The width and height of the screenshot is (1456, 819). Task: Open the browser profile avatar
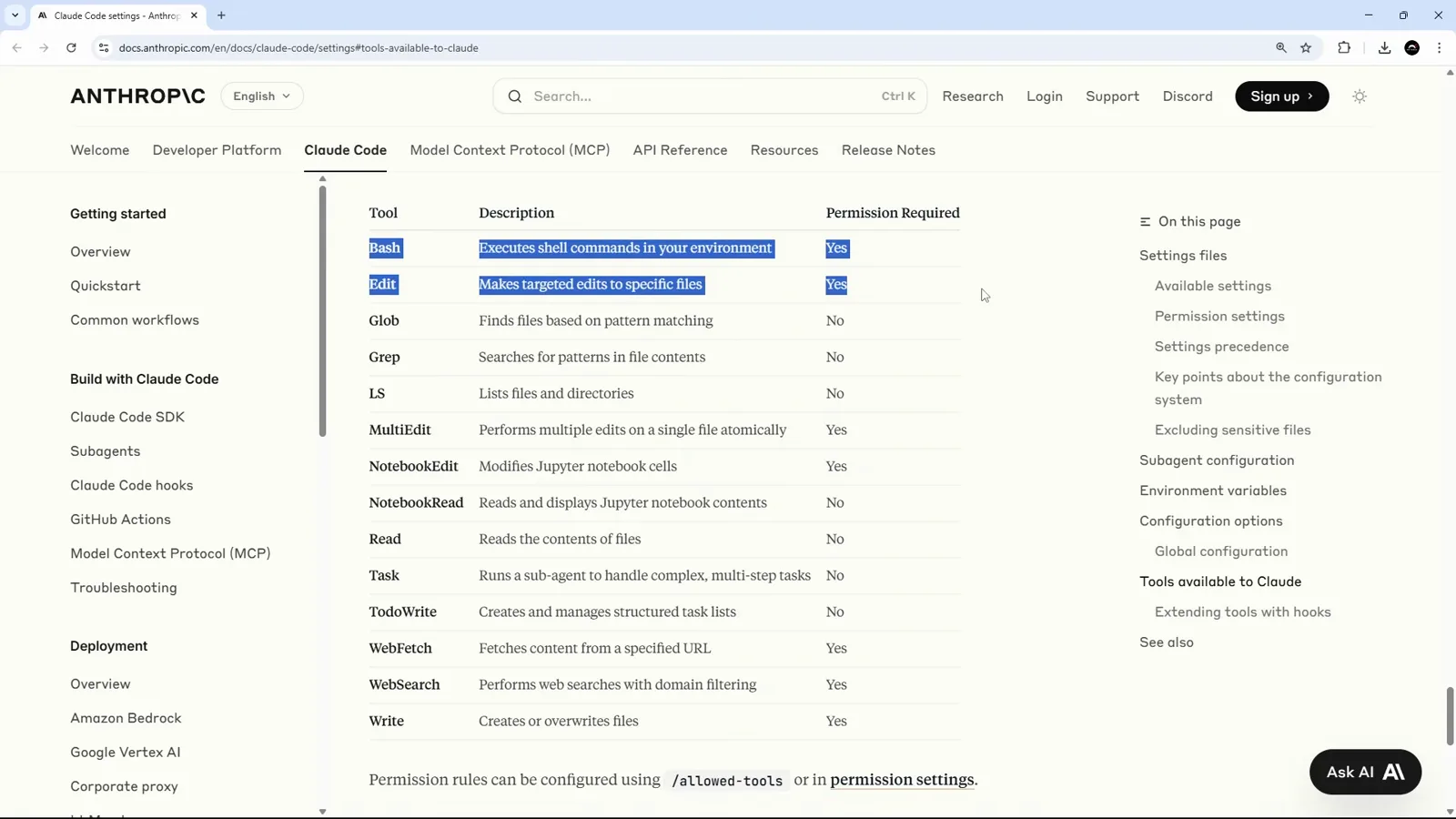coord(1412,47)
